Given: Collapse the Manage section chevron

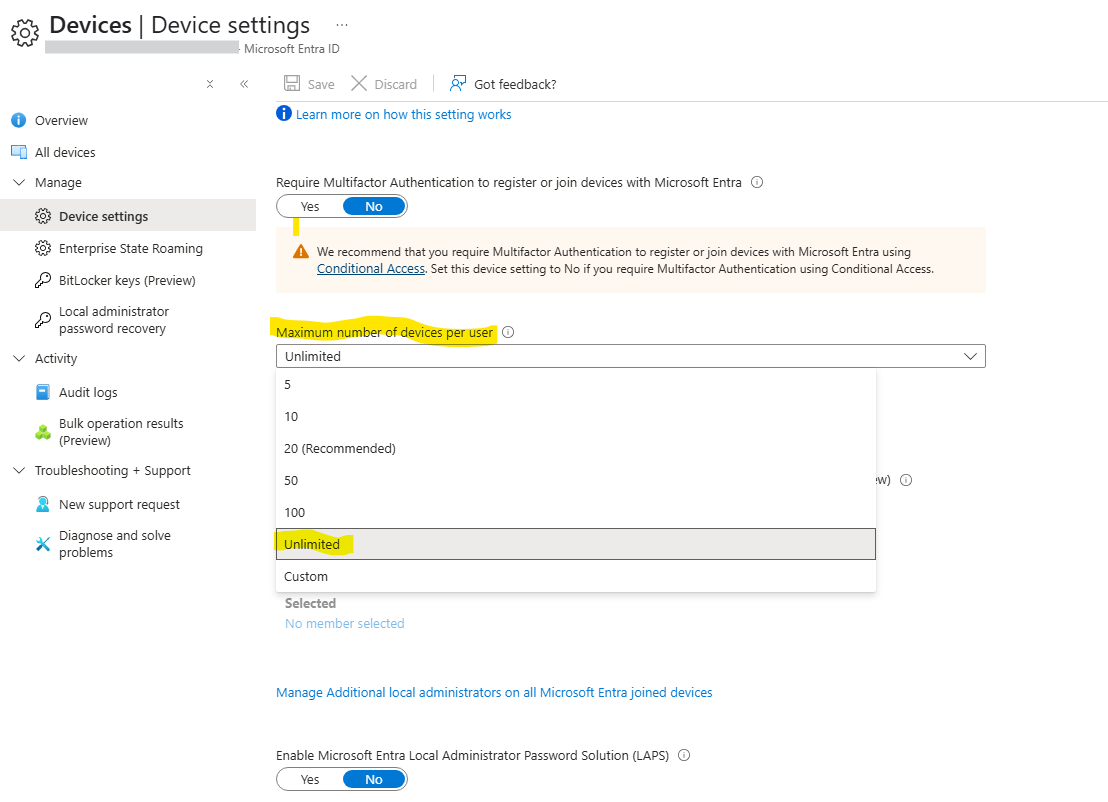Looking at the screenshot, I should (x=19, y=182).
